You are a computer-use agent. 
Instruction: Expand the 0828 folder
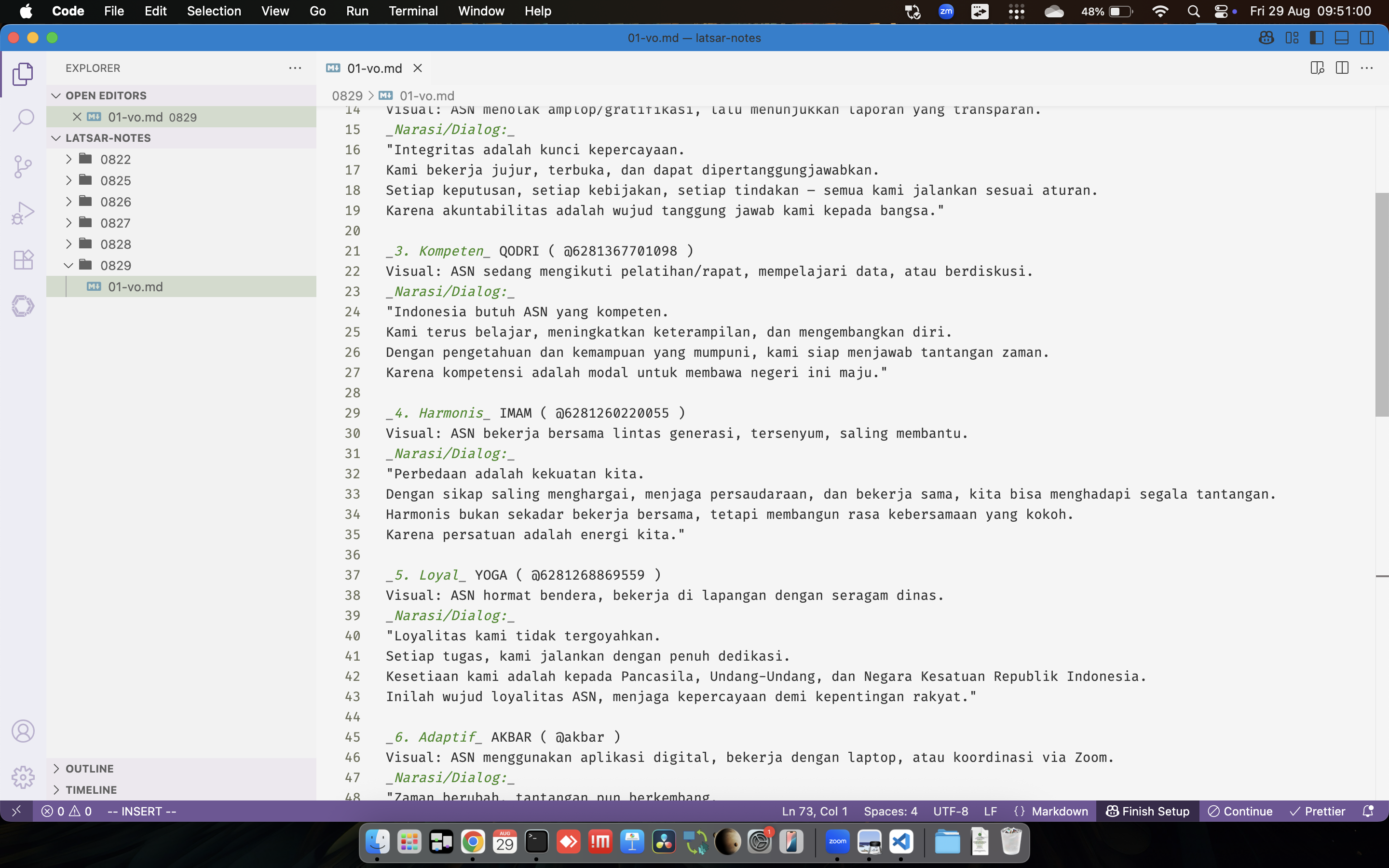[115, 244]
